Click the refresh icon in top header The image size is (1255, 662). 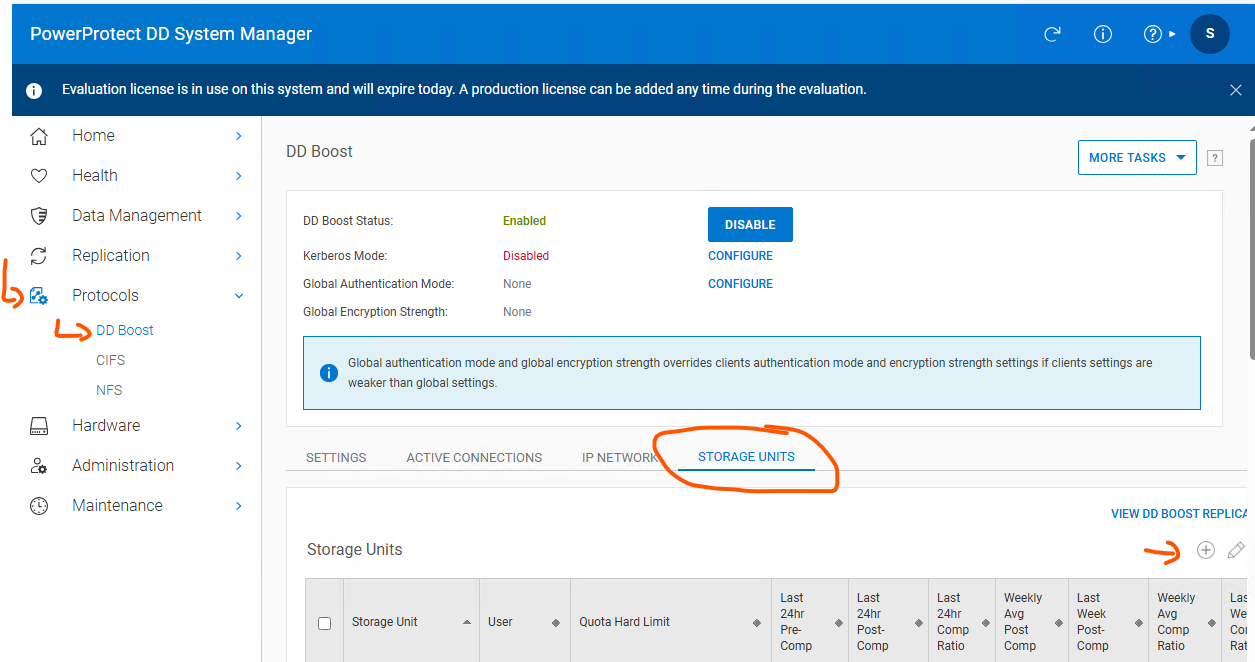[1052, 34]
